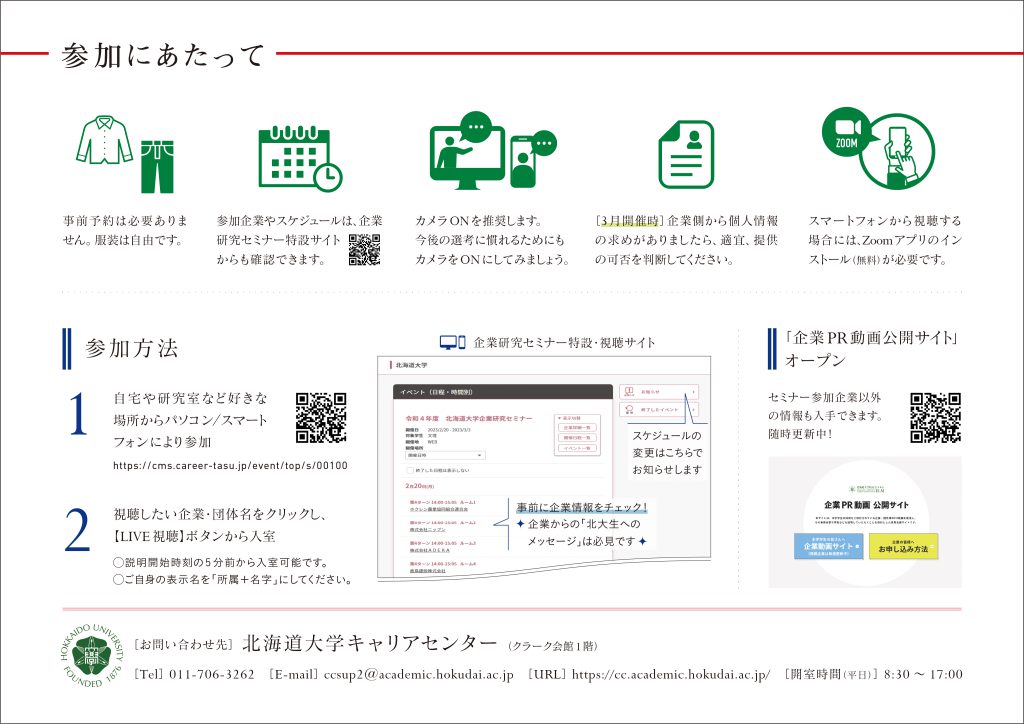Select the monitor presenter video meeting icon
1024x724 pixels.
(x=468, y=151)
